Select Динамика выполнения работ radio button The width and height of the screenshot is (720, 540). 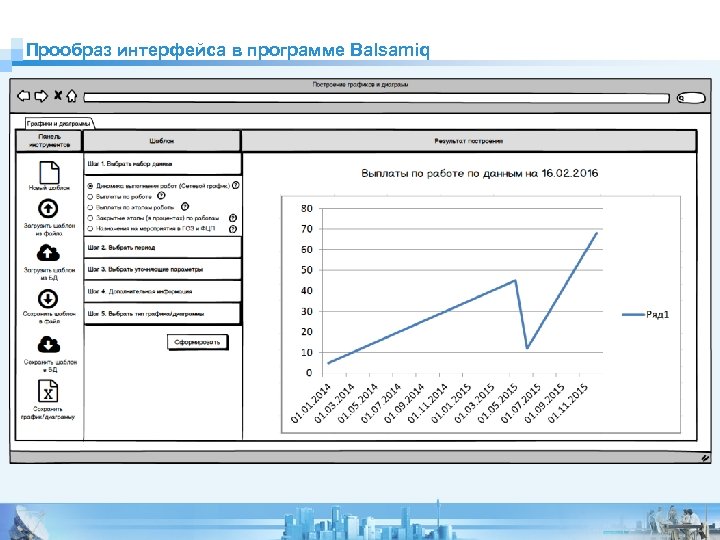coord(90,186)
